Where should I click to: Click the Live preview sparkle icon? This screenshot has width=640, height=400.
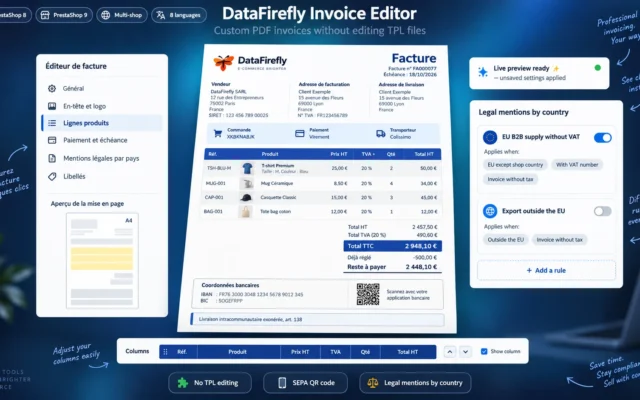pyautogui.click(x=483, y=72)
